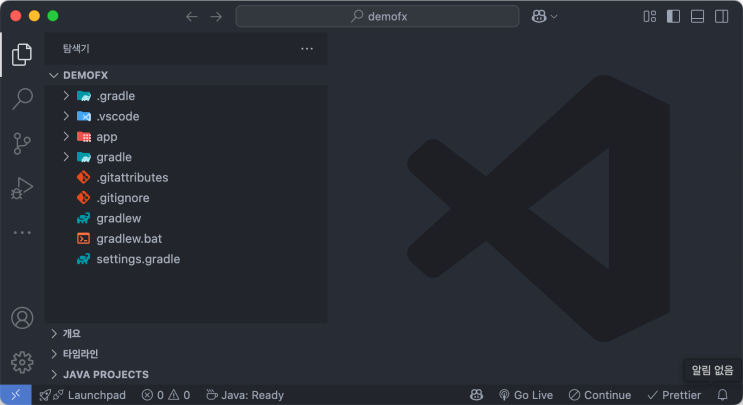Click the 탐색기 panel title

[x=76, y=49]
